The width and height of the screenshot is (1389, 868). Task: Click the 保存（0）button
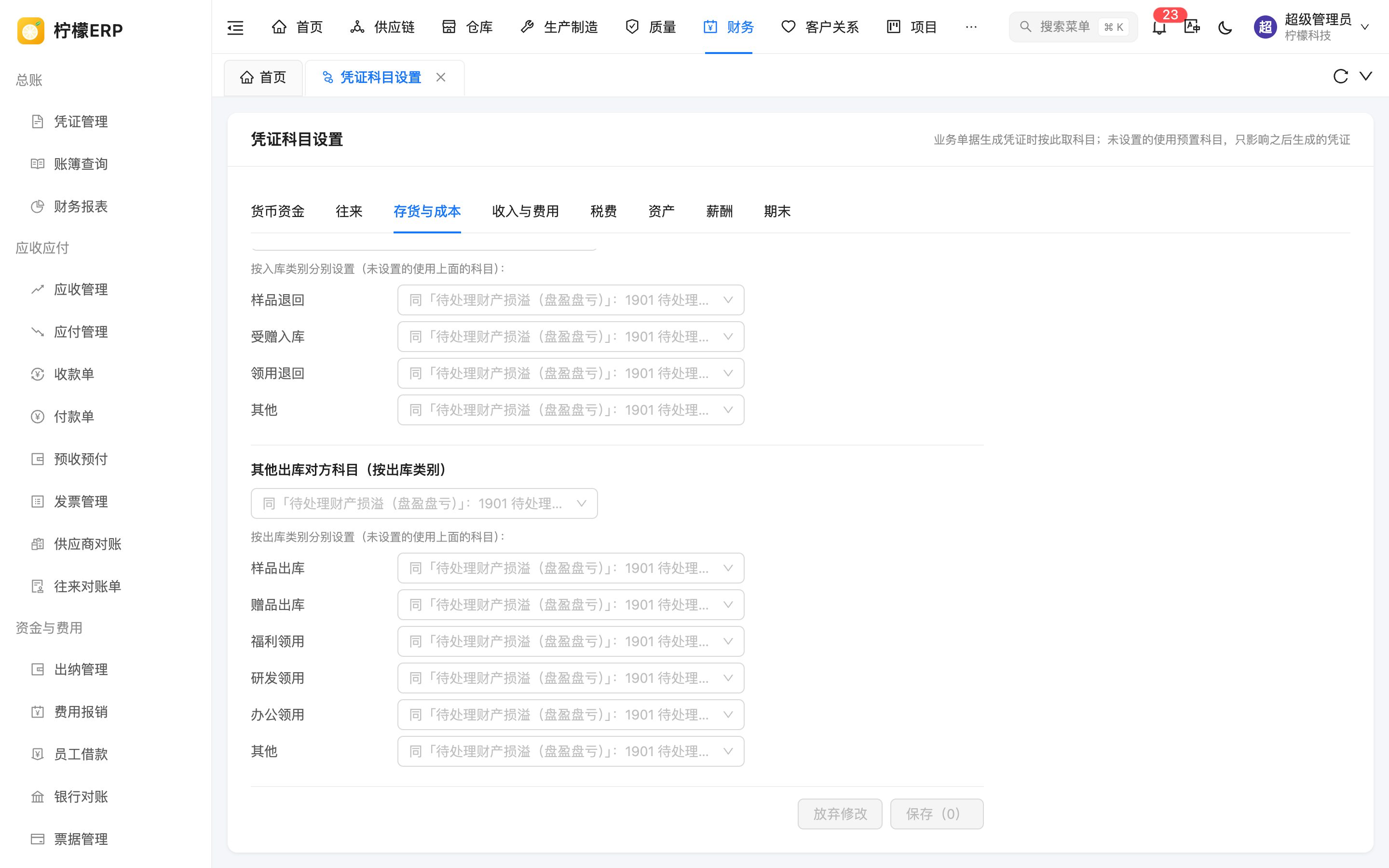937,814
